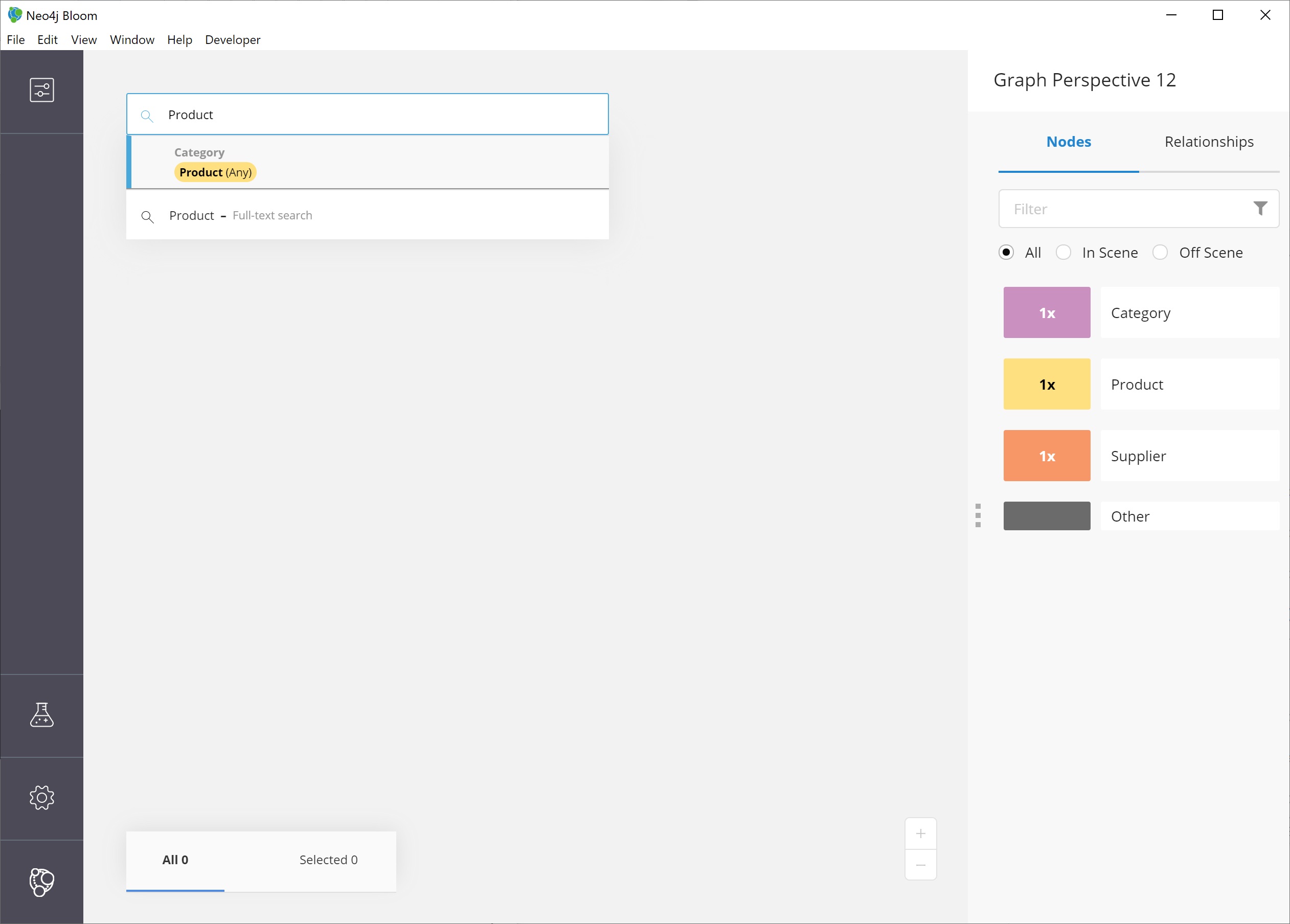Viewport: 1290px width, 924px height.
Task: Select the 'All' radio button in Nodes panel
Action: click(1007, 252)
